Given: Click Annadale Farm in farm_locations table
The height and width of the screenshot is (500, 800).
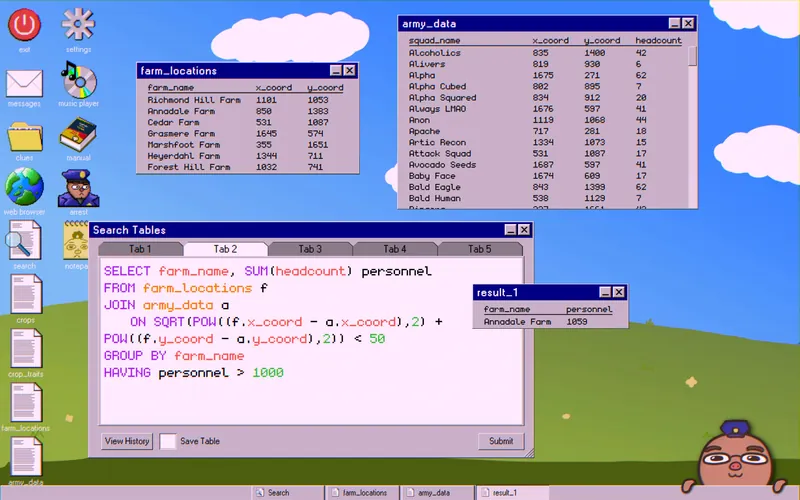Looking at the screenshot, I should coord(181,111).
